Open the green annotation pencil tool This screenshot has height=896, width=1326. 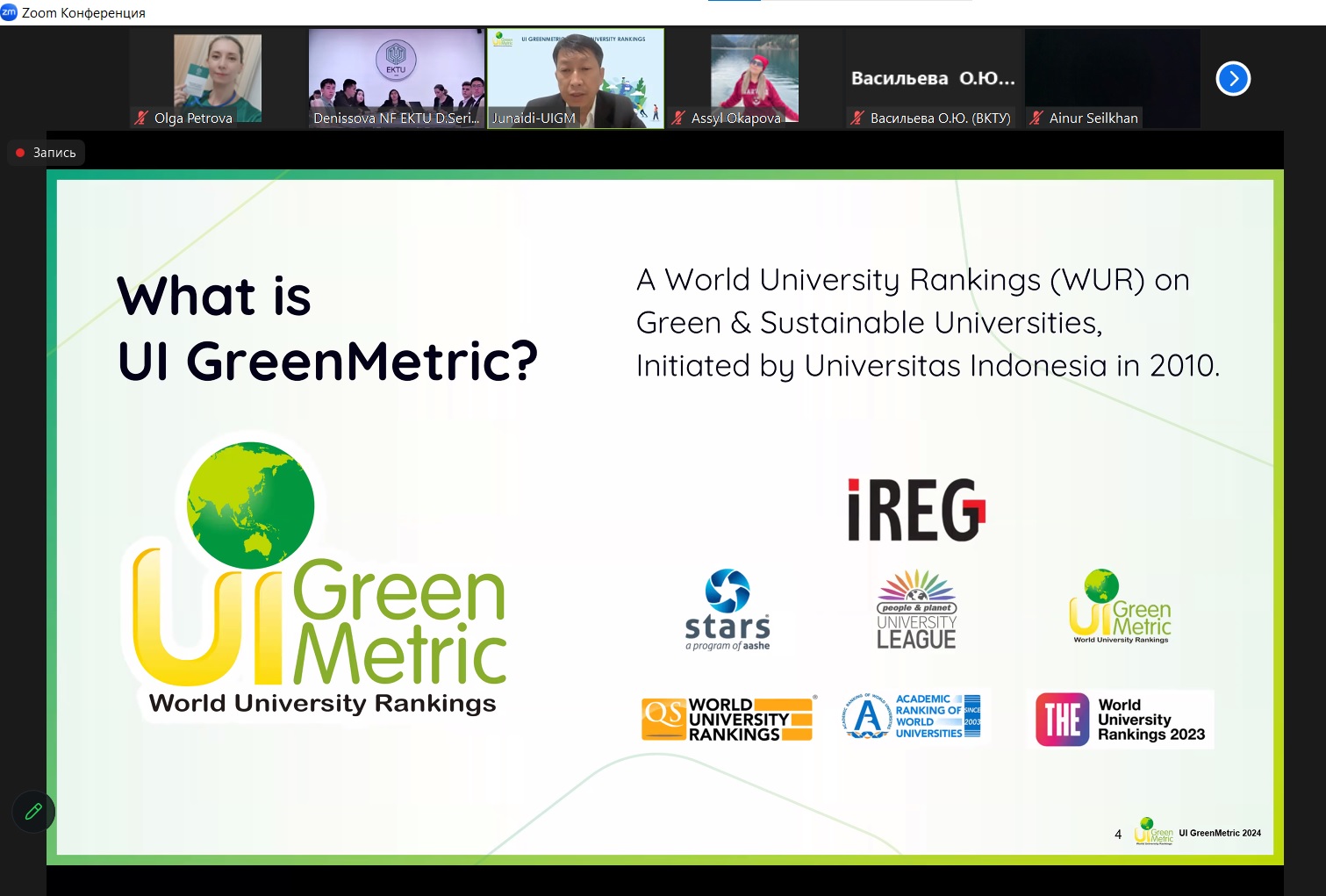33,812
